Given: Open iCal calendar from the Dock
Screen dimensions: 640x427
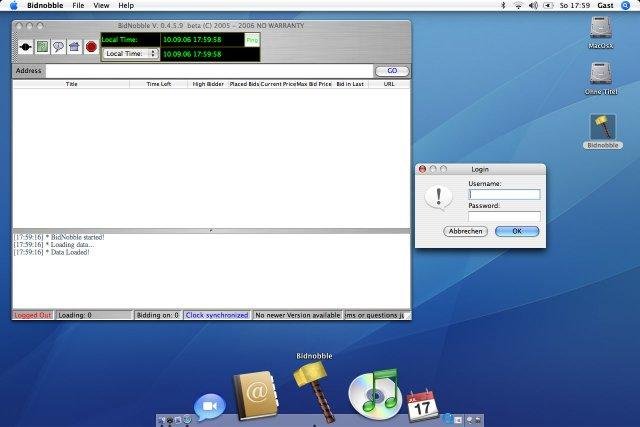Looking at the screenshot, I should pos(422,406).
